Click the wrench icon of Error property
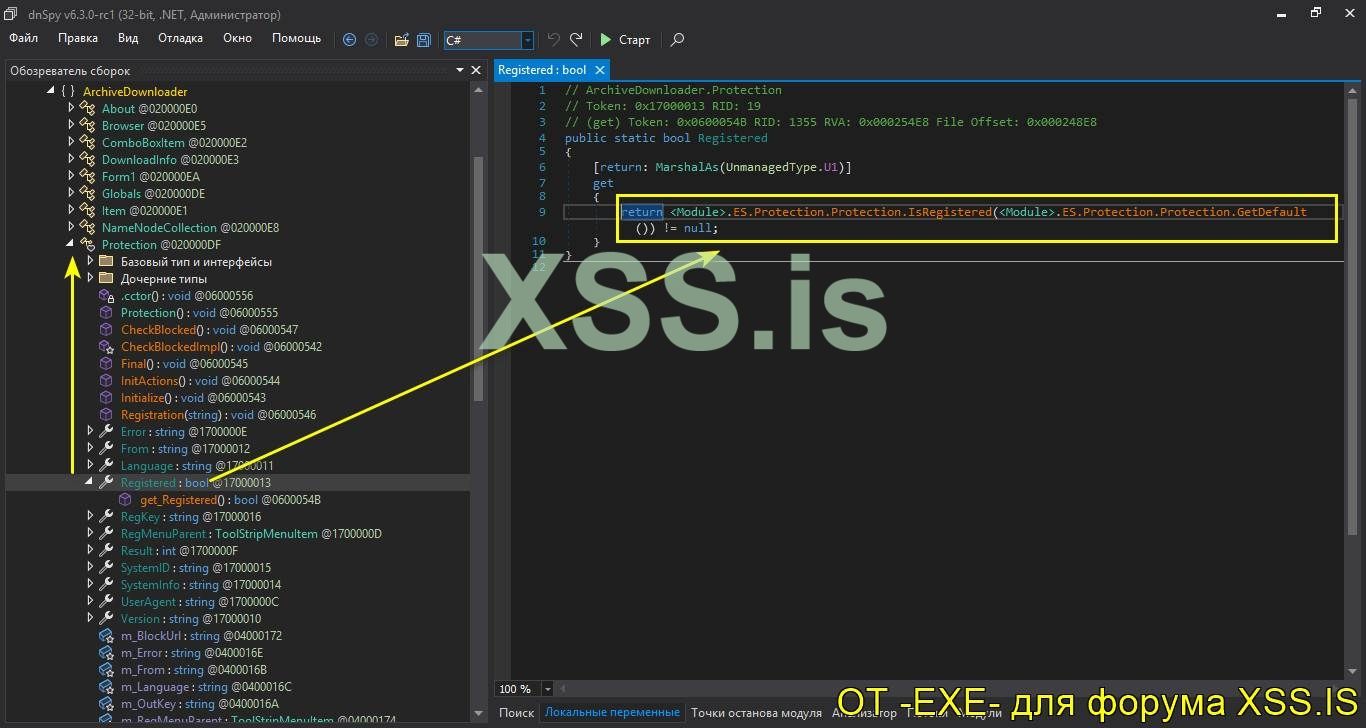This screenshot has height=728, width=1366. [106, 432]
